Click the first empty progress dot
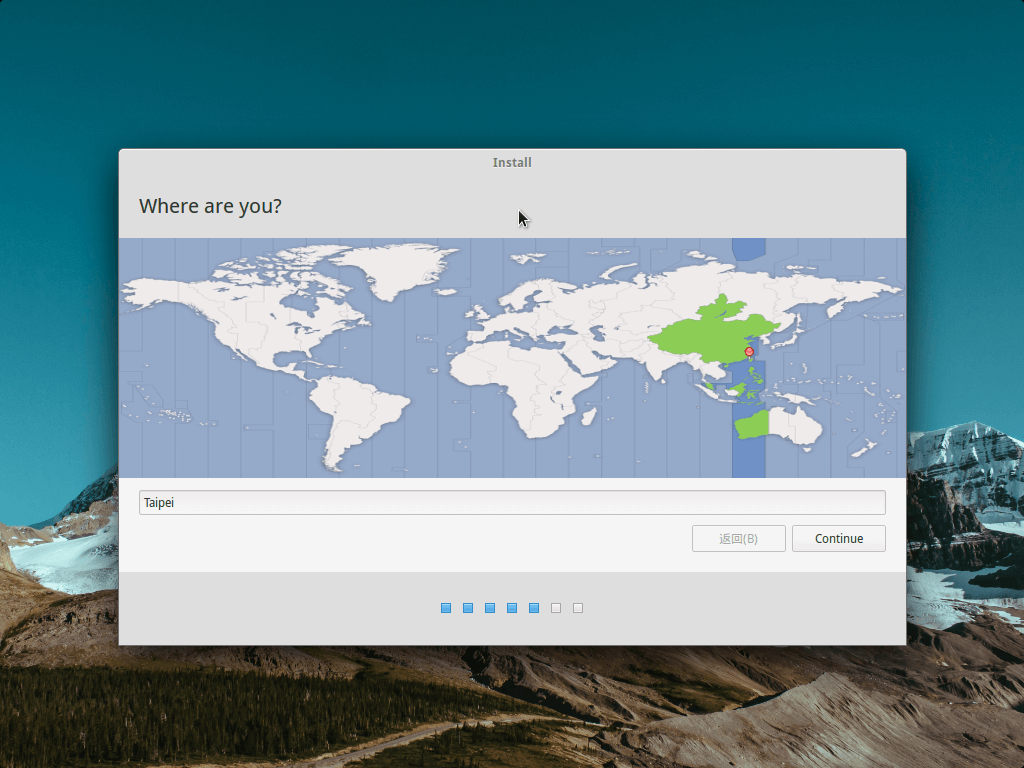The image size is (1024, 768). (x=556, y=608)
